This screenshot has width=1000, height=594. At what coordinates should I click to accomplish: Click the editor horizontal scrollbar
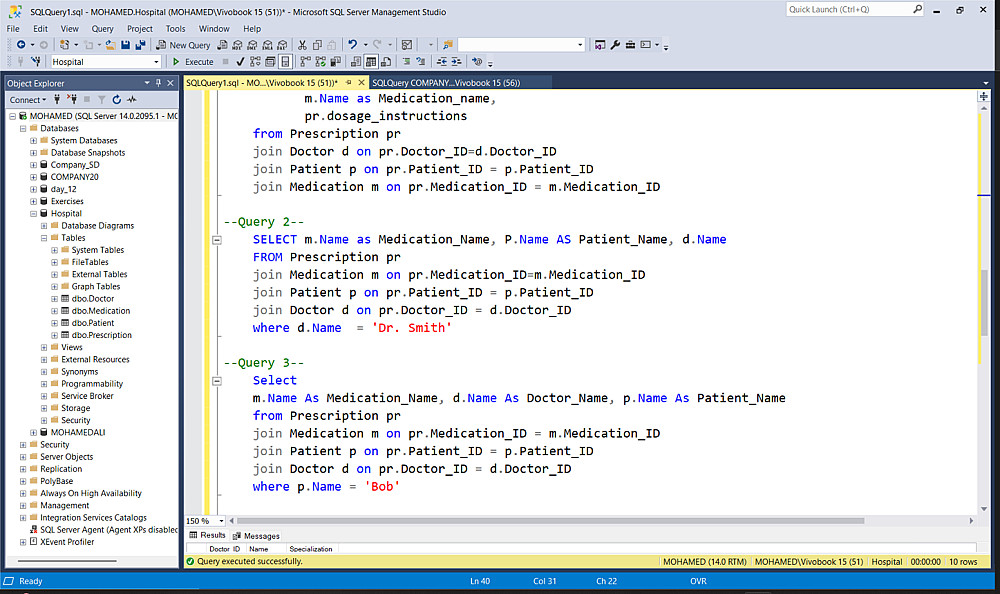click(550, 521)
